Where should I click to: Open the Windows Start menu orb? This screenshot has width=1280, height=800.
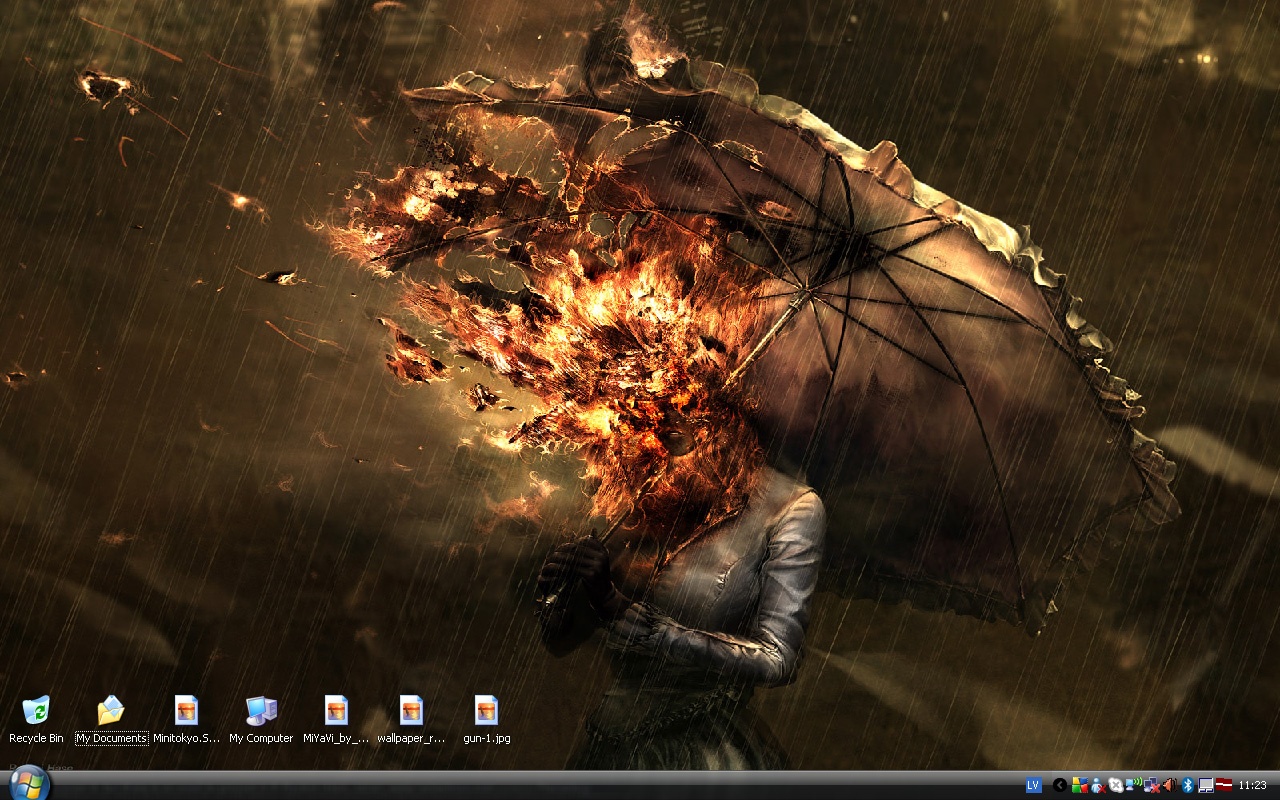click(27, 783)
